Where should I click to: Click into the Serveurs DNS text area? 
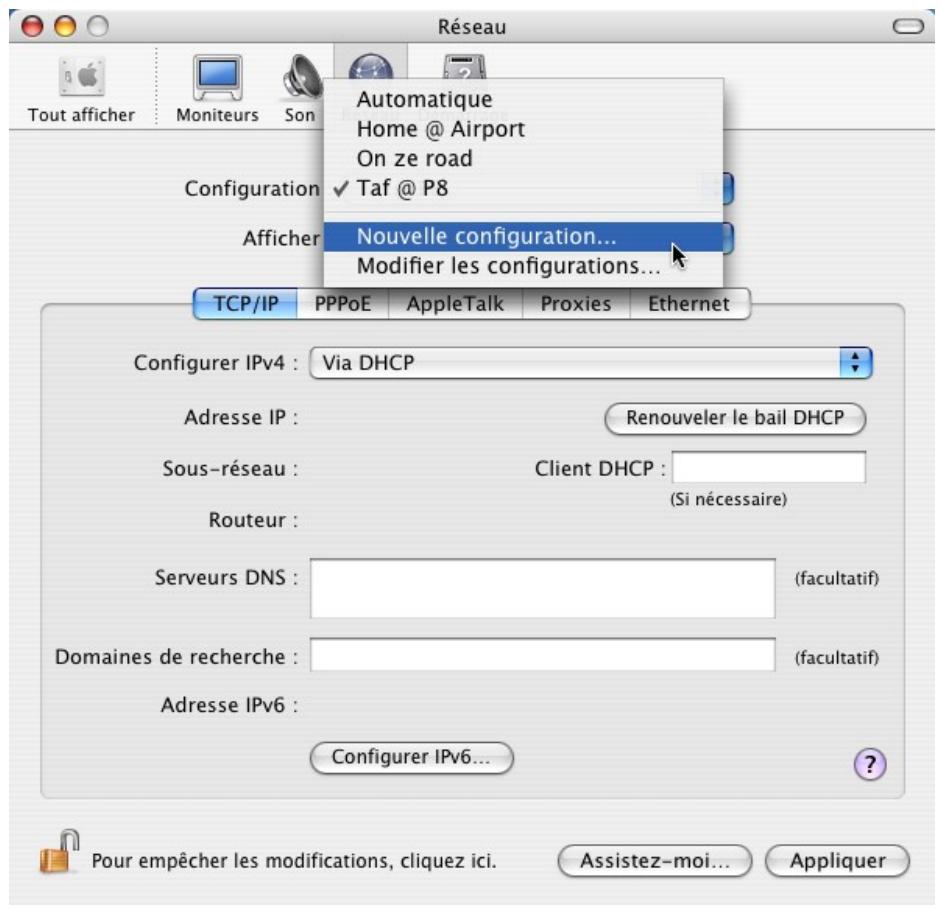(x=543, y=588)
